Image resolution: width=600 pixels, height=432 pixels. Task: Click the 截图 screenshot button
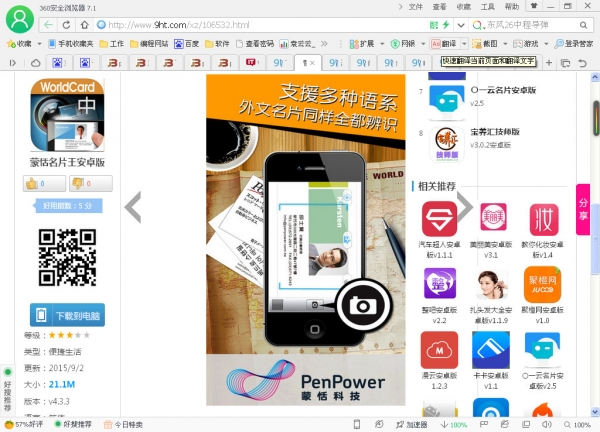pos(485,44)
